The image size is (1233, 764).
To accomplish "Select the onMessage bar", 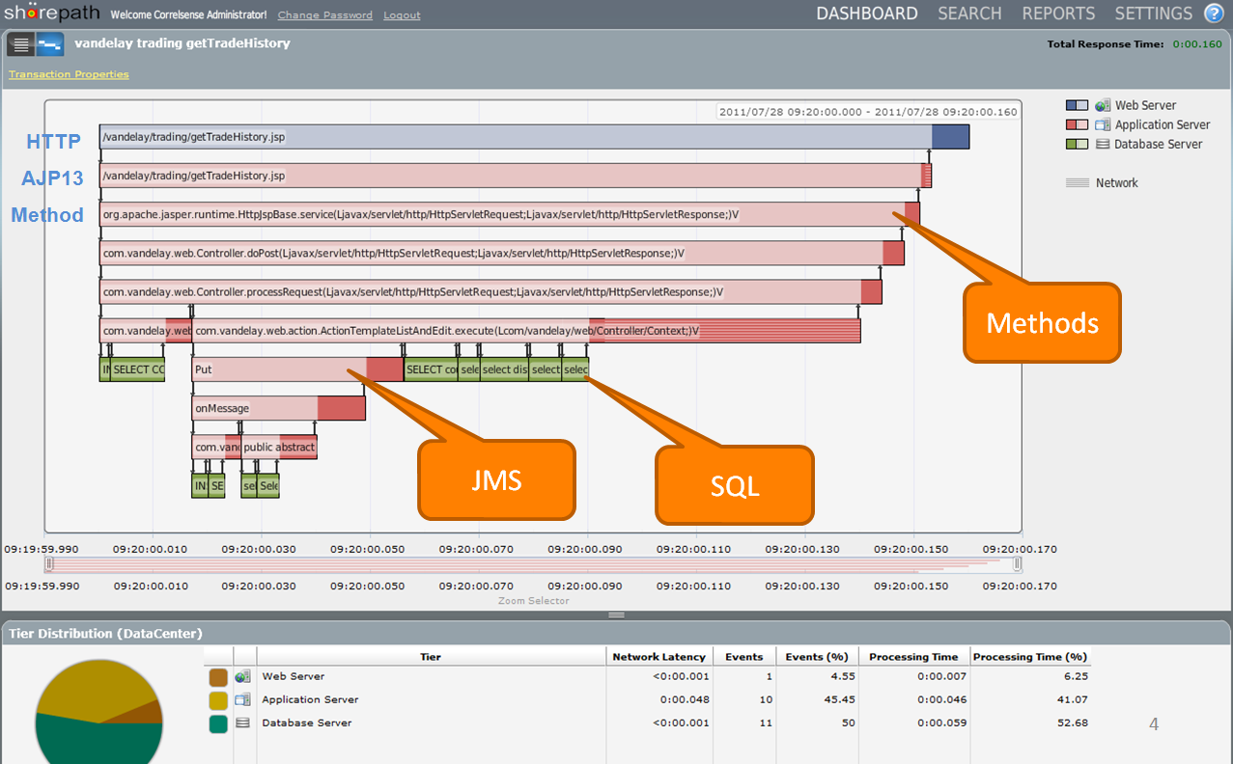I will 278,408.
